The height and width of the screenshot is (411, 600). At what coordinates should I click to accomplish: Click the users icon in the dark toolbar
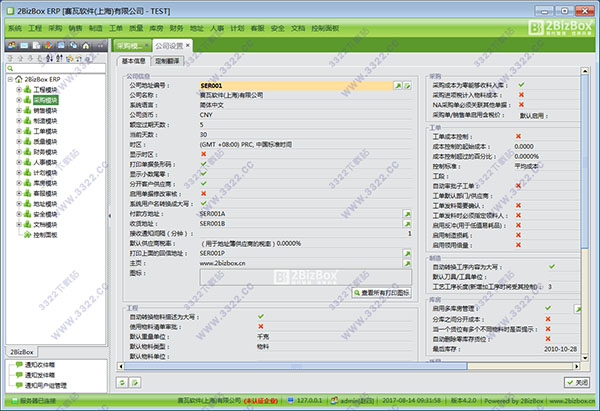coord(12,46)
